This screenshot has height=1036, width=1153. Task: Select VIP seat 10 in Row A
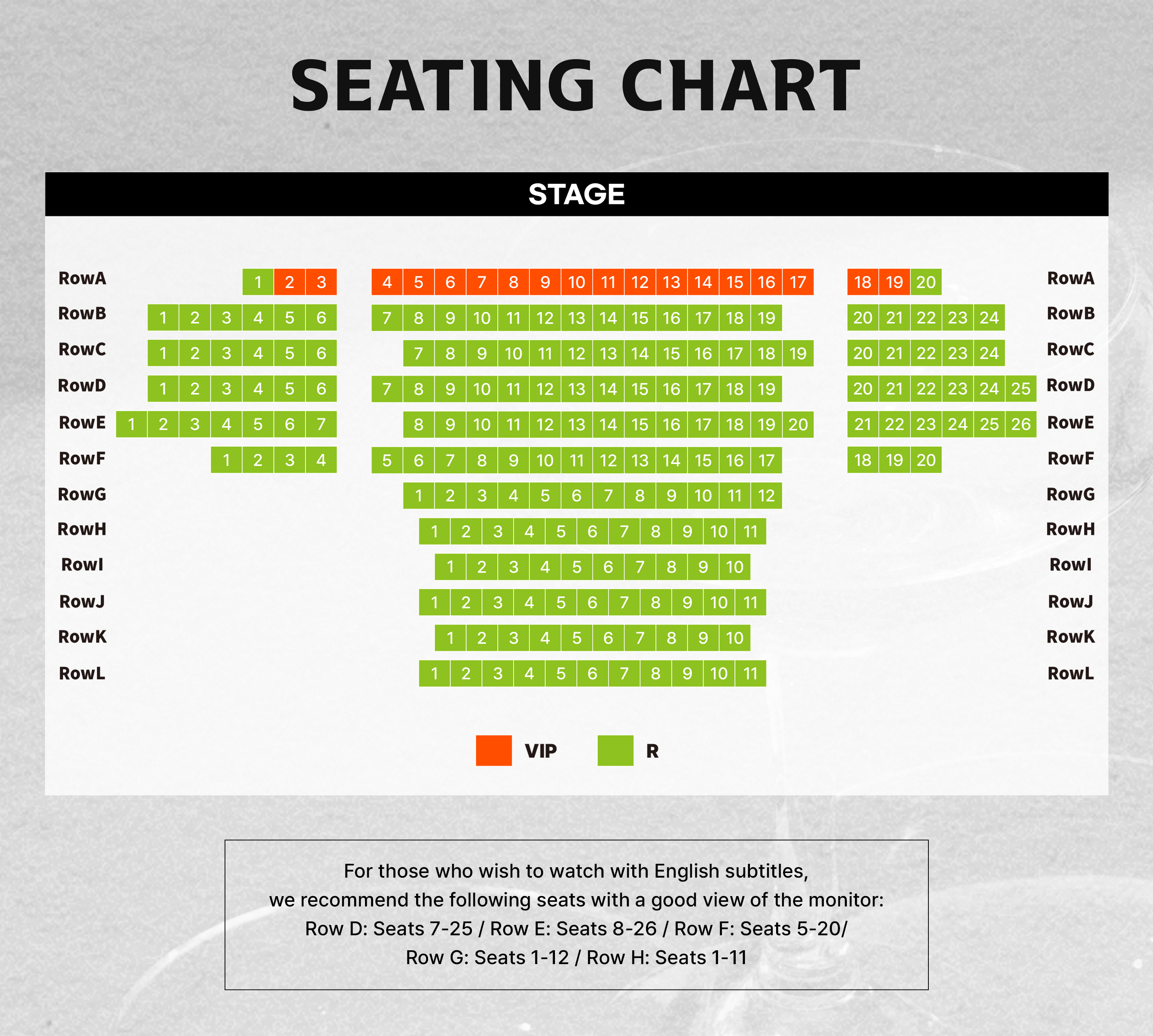point(576,282)
